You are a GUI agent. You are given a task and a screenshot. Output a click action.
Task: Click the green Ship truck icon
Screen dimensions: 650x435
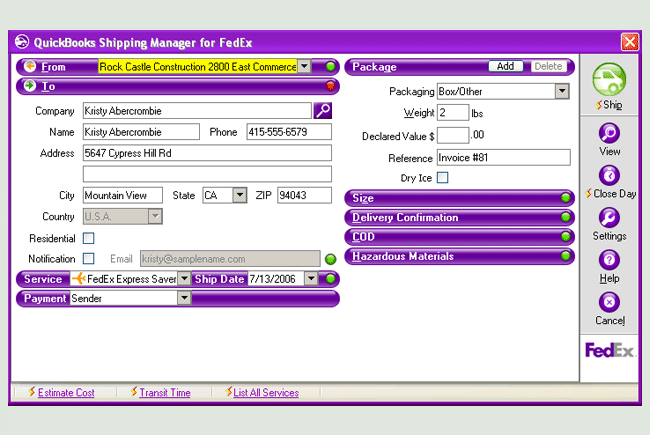point(609,81)
